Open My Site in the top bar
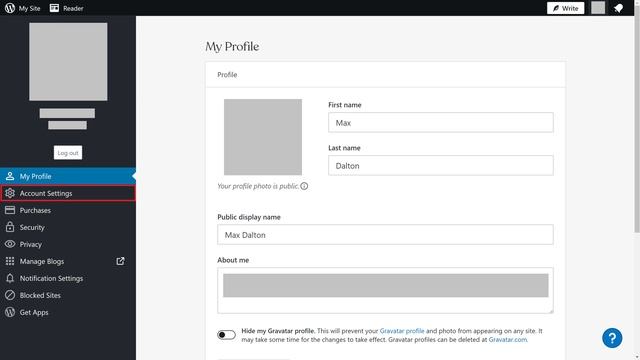The image size is (640, 360). [29, 8]
